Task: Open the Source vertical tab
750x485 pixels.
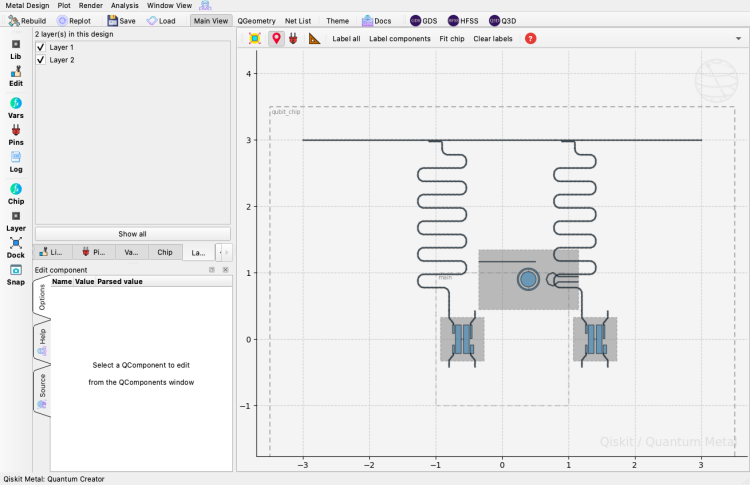Action: pyautogui.click(x=42, y=391)
